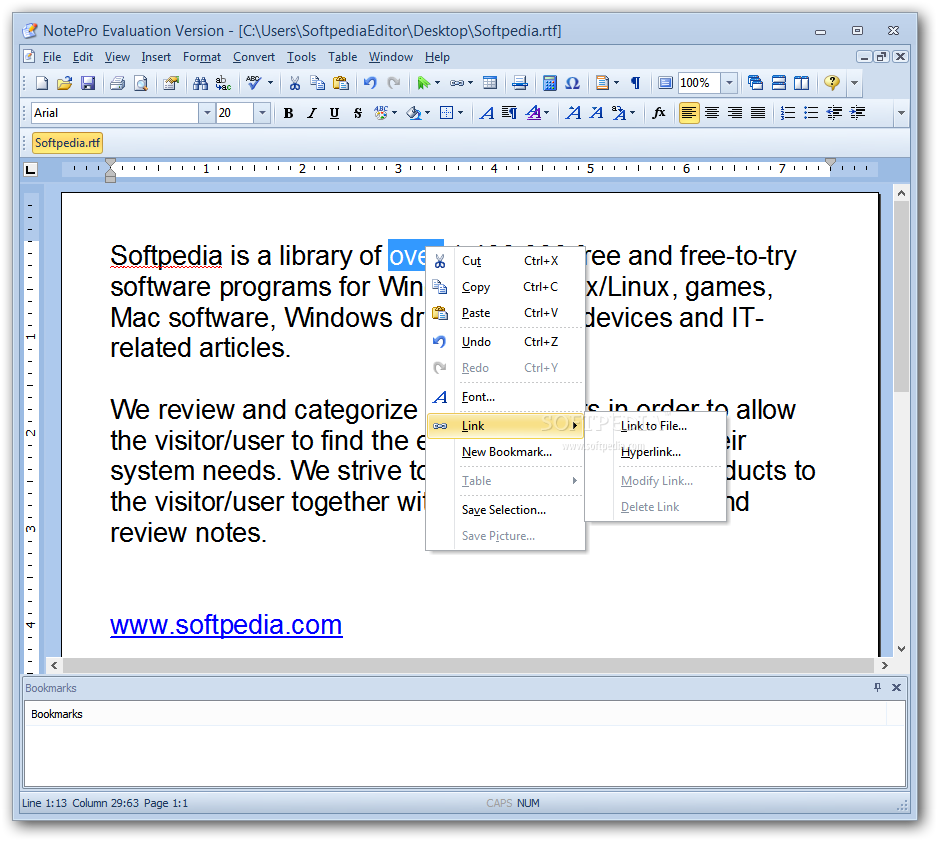Insert a symbol with the Omega icon
This screenshot has width=938, height=841.
click(x=572, y=83)
